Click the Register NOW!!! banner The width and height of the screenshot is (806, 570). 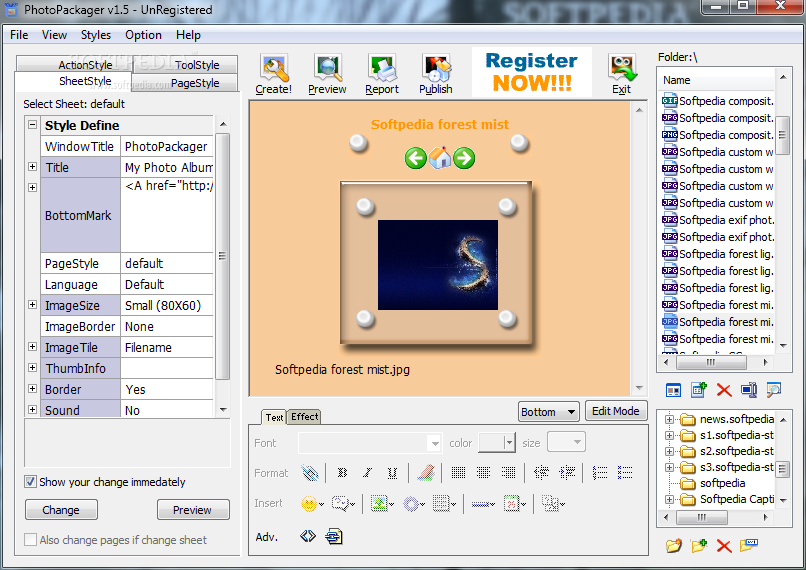[532, 71]
